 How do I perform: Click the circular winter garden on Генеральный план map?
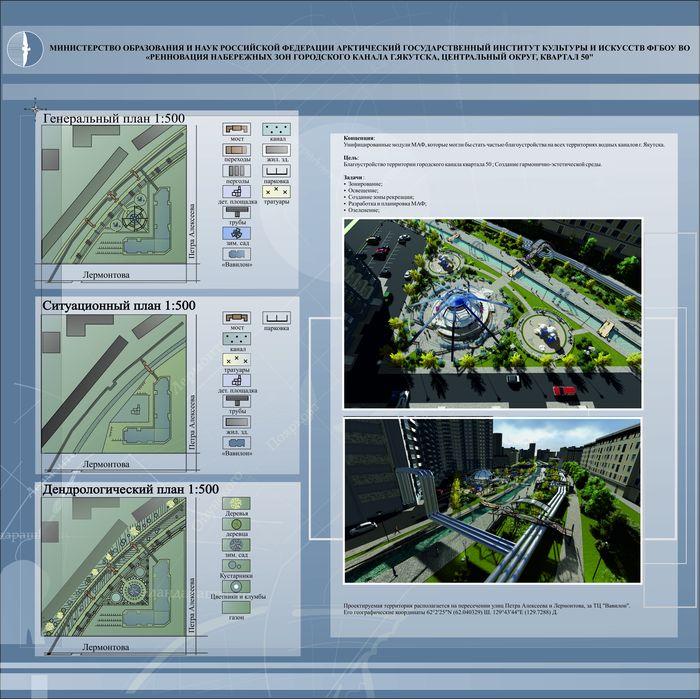(134, 218)
